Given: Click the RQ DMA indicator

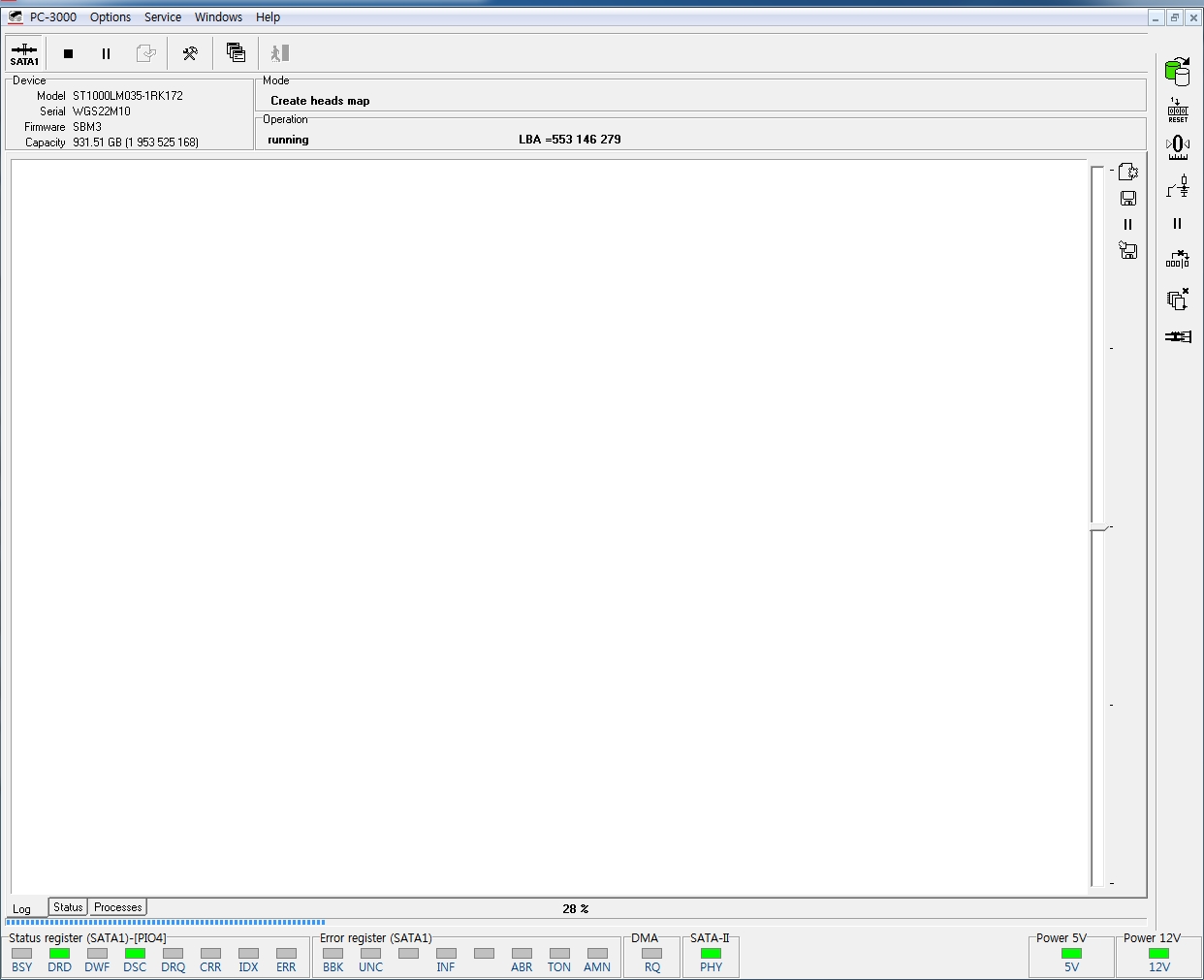Looking at the screenshot, I should coord(651,954).
